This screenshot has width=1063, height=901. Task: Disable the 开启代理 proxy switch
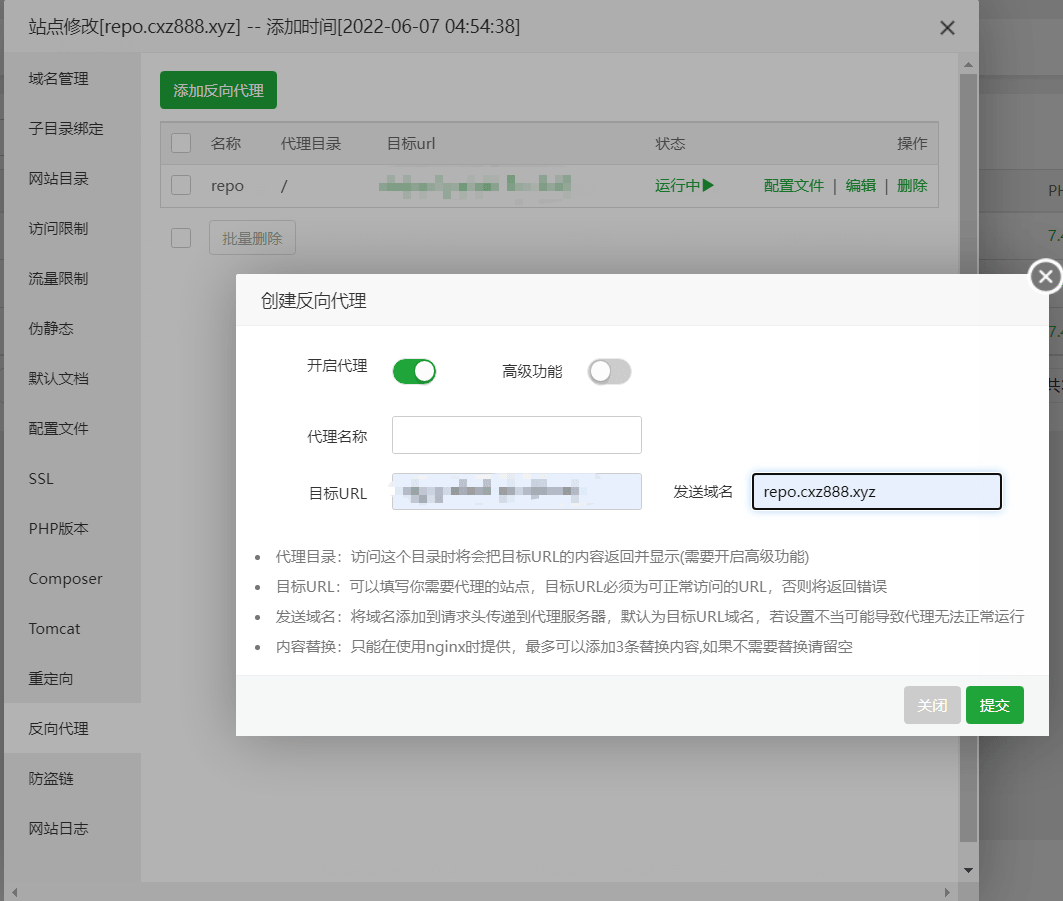point(414,371)
